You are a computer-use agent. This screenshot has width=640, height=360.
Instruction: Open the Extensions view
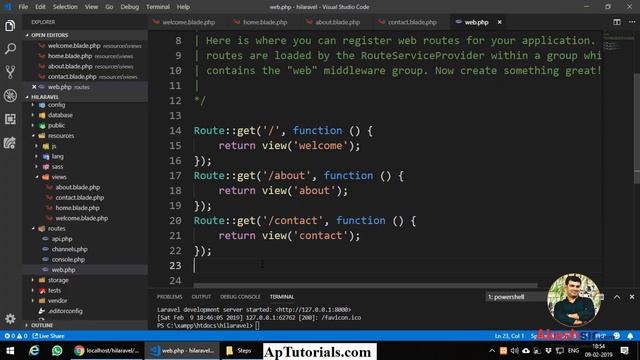10,119
